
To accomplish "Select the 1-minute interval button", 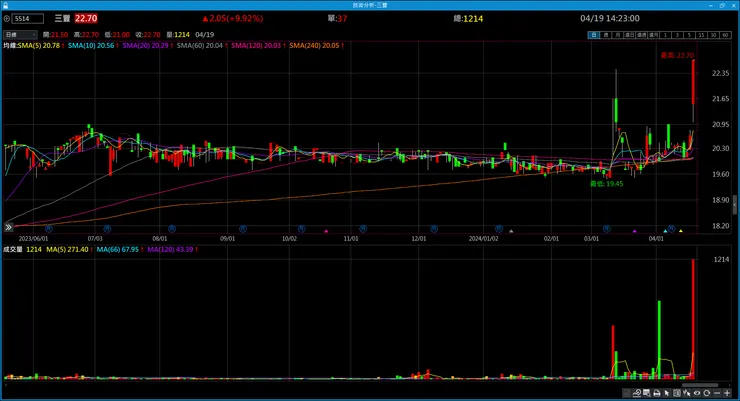I will [x=665, y=35].
